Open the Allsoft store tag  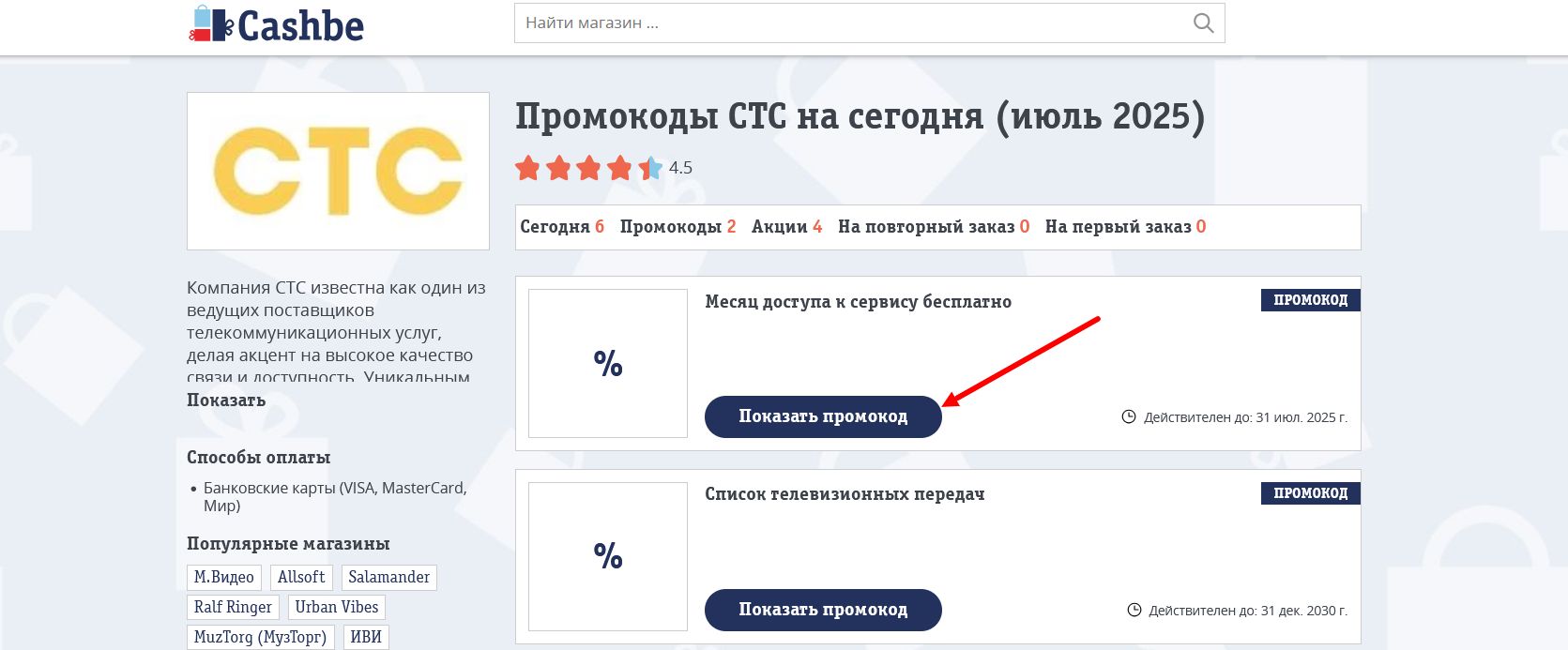click(301, 578)
